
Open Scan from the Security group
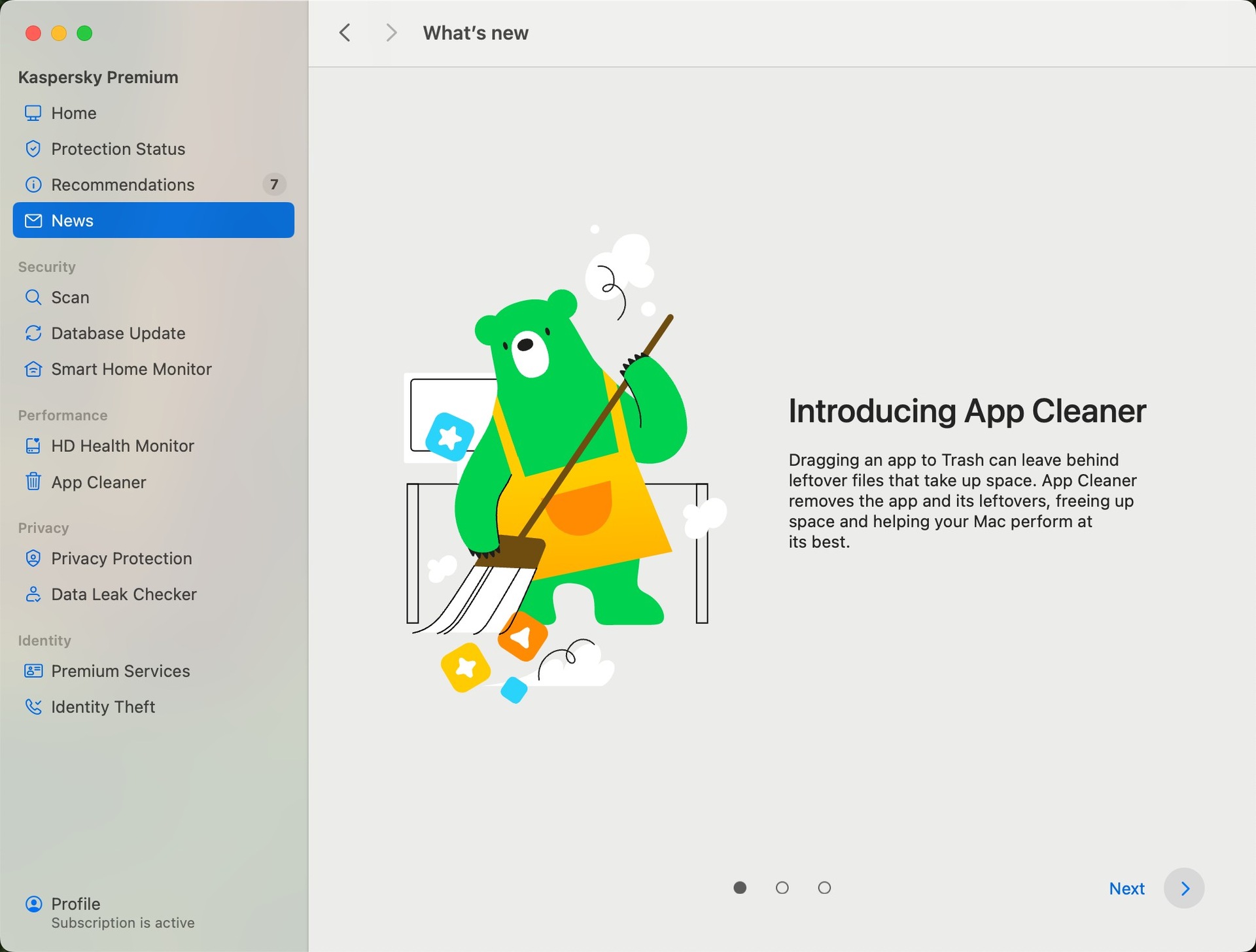coord(70,297)
